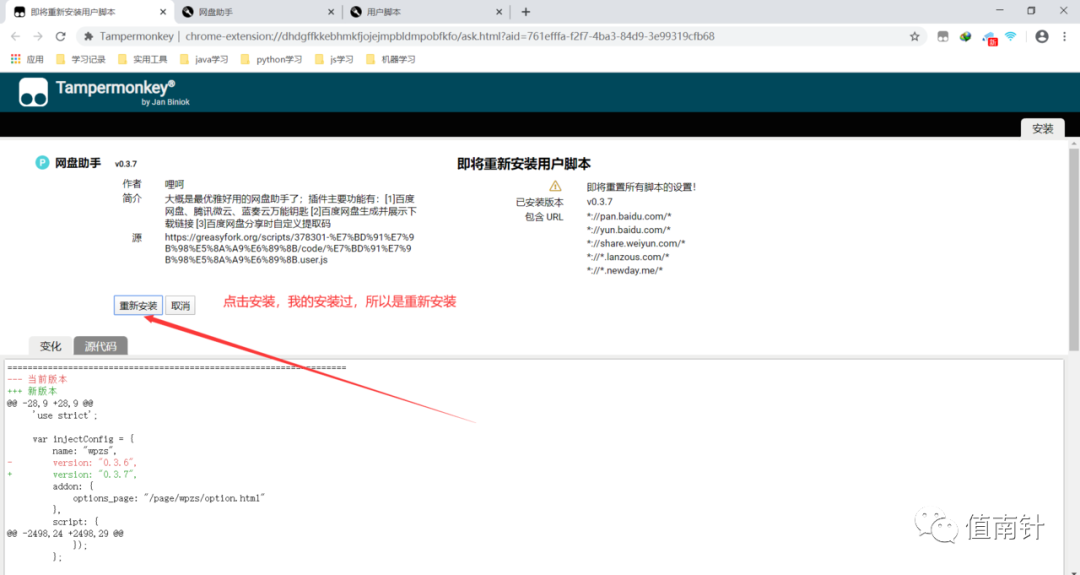Click the 即将重置所有脚本的设置 warning text
The width and height of the screenshot is (1080, 575).
[x=641, y=187]
